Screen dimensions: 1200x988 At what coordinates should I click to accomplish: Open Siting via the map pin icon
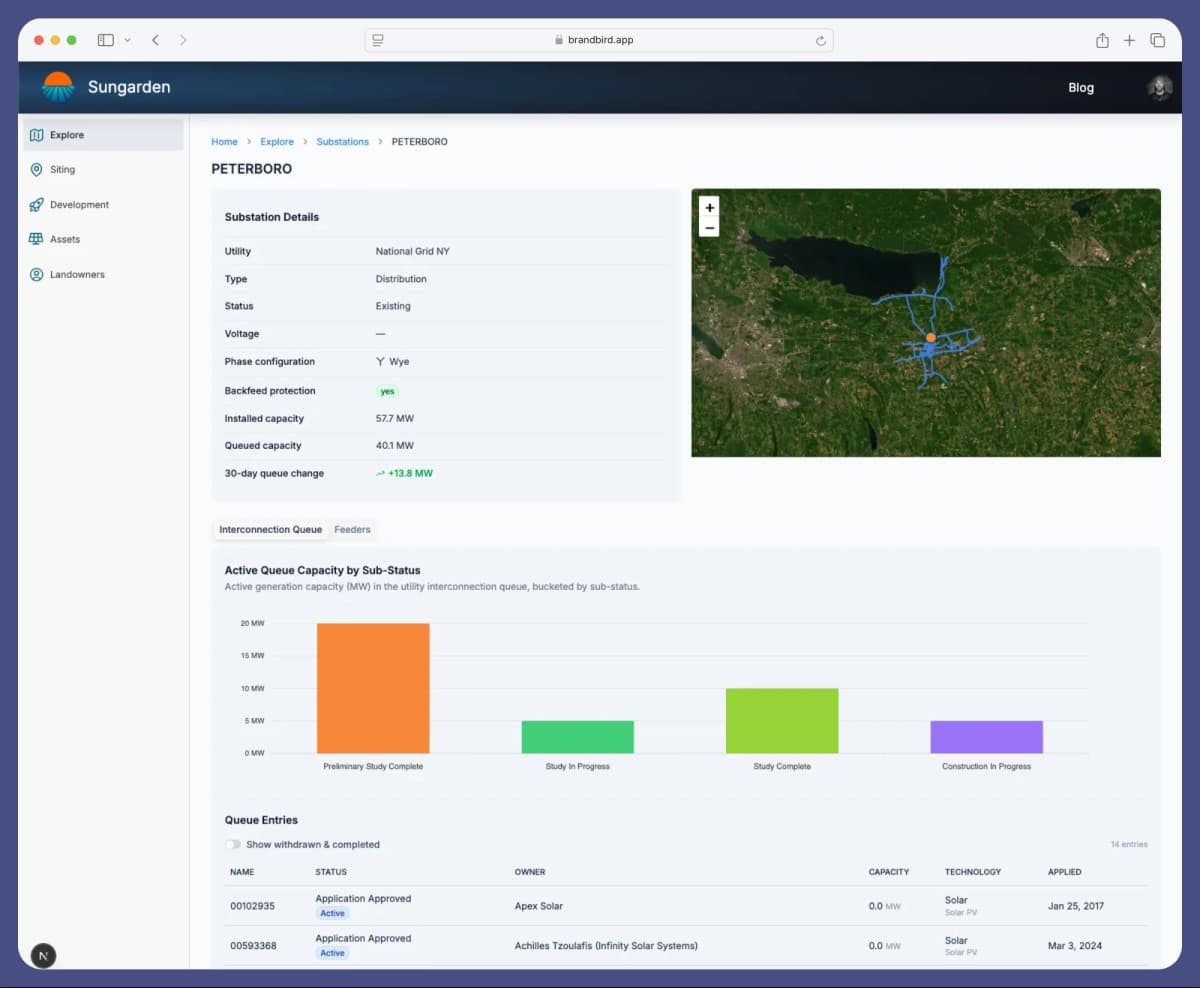[37, 170]
